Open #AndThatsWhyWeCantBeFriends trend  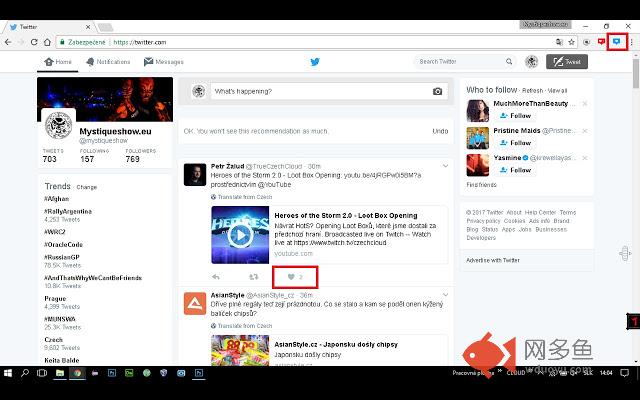(93, 278)
